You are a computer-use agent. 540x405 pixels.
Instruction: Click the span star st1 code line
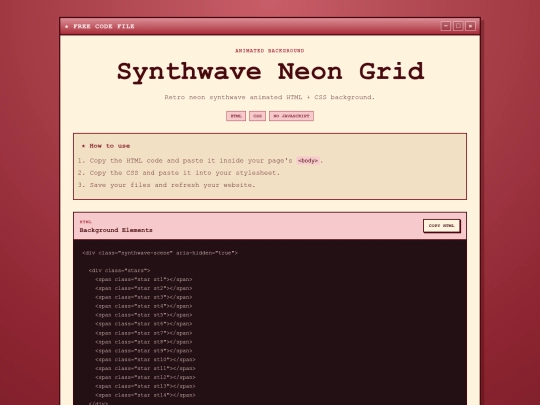click(x=144, y=279)
